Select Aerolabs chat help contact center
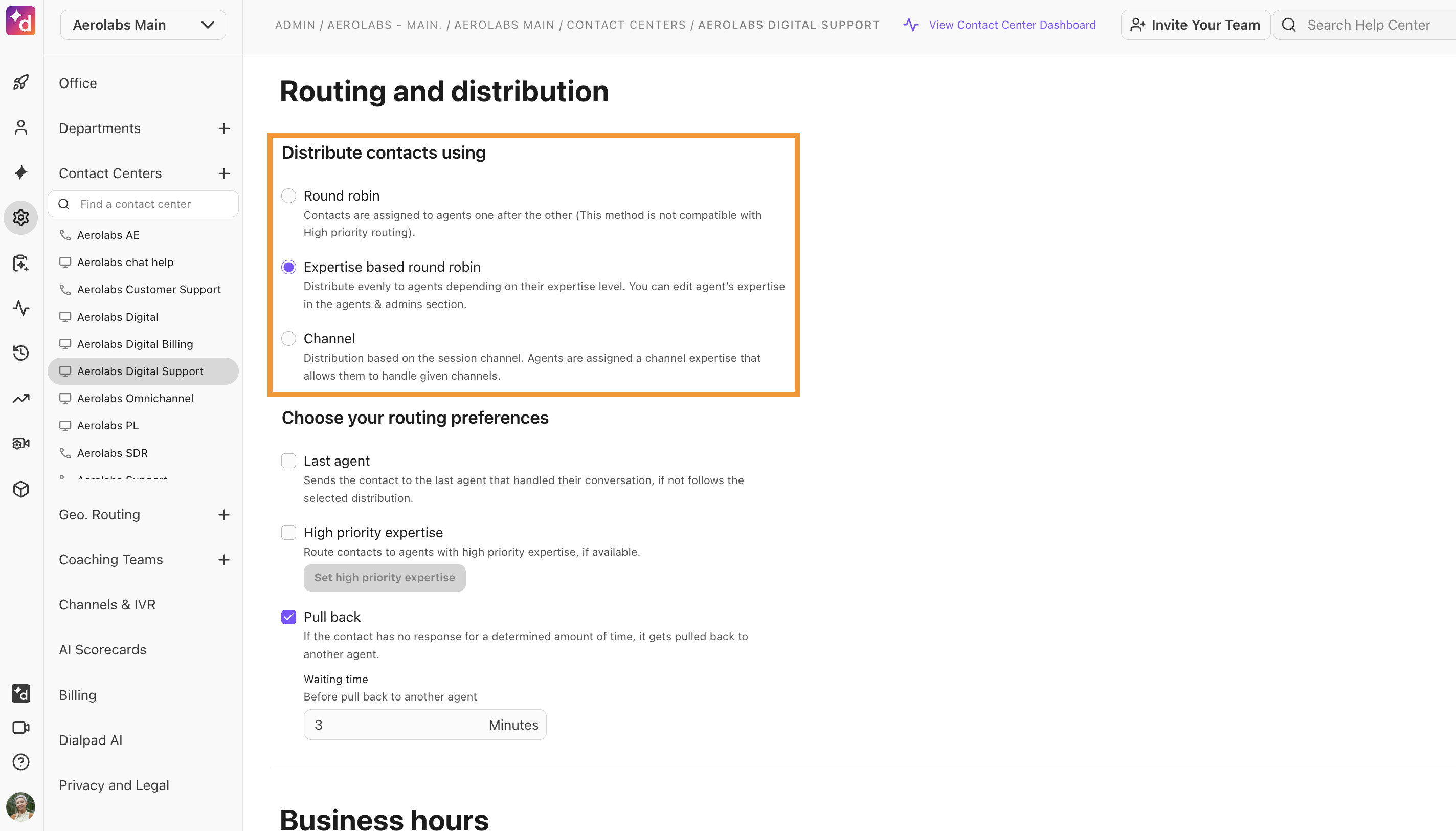Viewport: 1456px width, 831px height. [143, 263]
